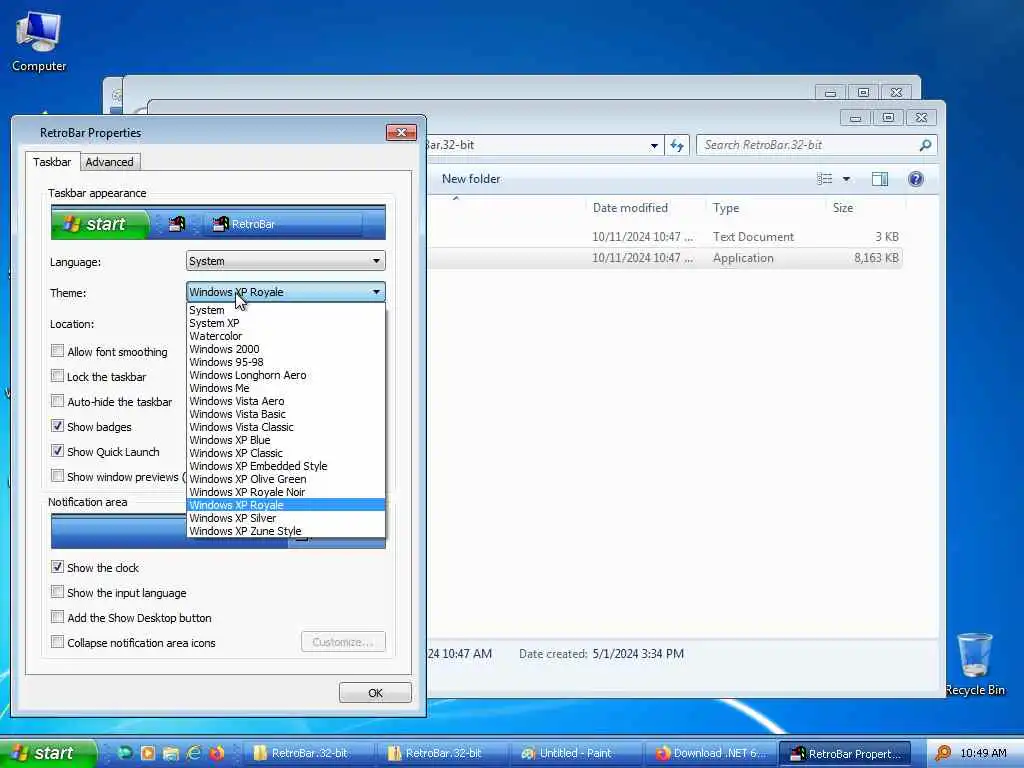Enable Add the Show Desktop button checkbox
The image size is (1024, 768).
57,617
